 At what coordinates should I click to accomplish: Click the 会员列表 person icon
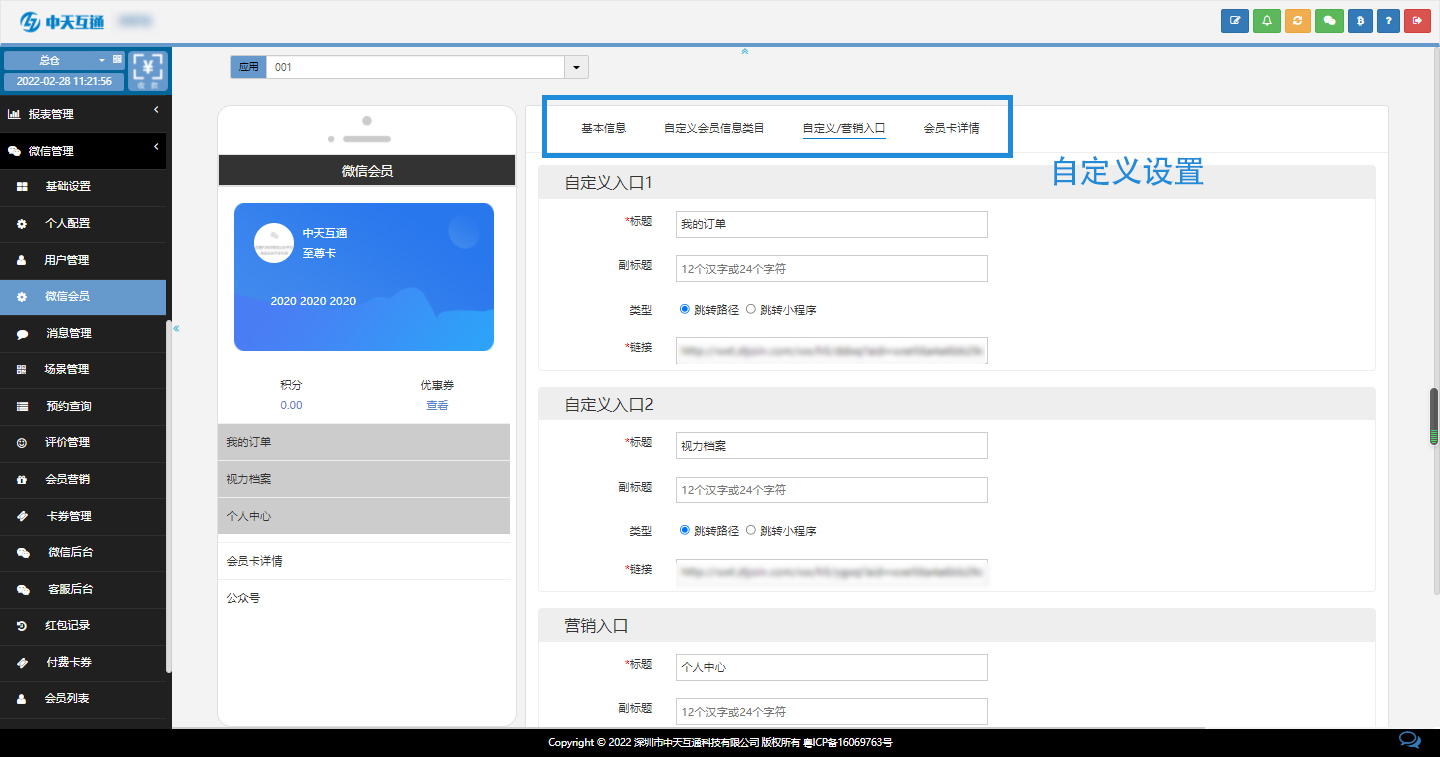tap(22, 699)
